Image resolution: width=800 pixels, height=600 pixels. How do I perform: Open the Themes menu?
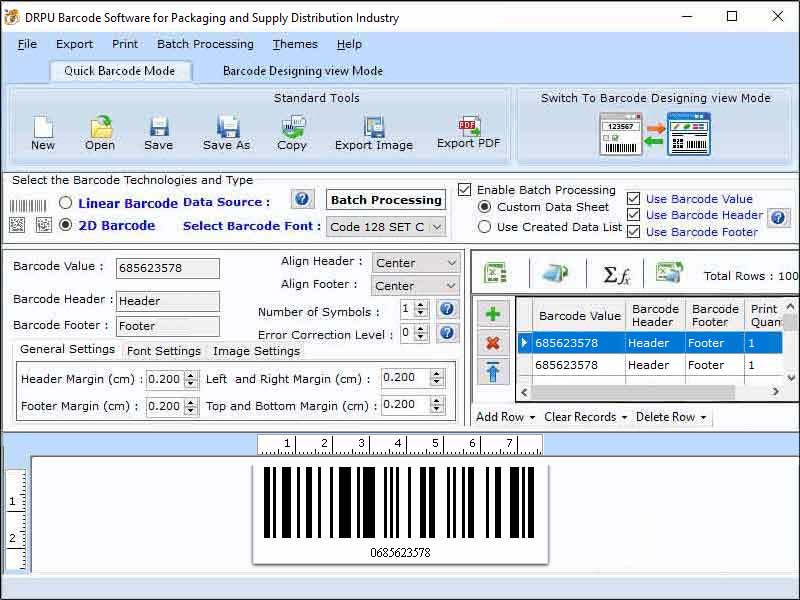[x=294, y=44]
